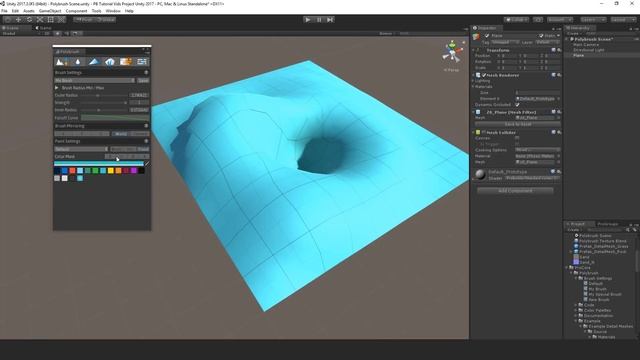Open the Transform component gear menu

[x=559, y=50]
